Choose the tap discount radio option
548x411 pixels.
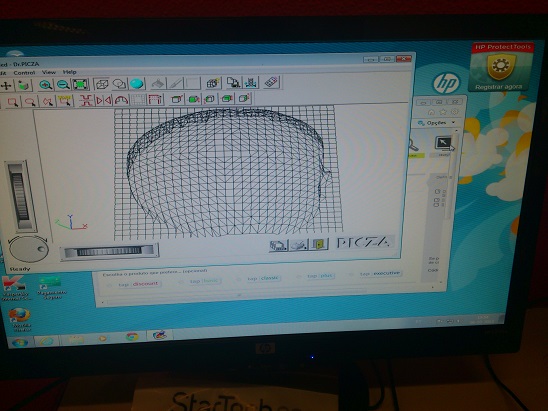109,285
